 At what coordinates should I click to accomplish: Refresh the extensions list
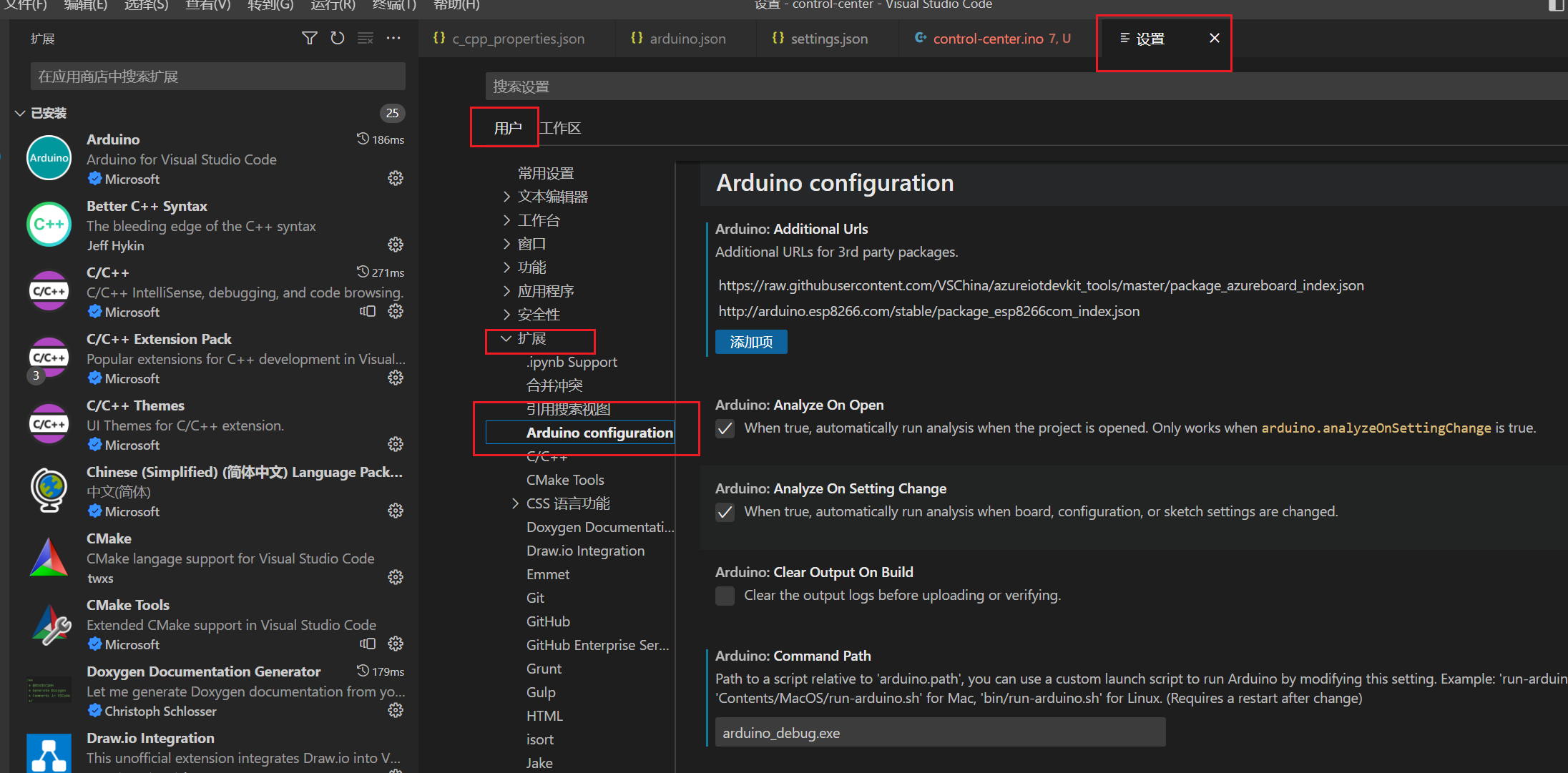tap(337, 38)
